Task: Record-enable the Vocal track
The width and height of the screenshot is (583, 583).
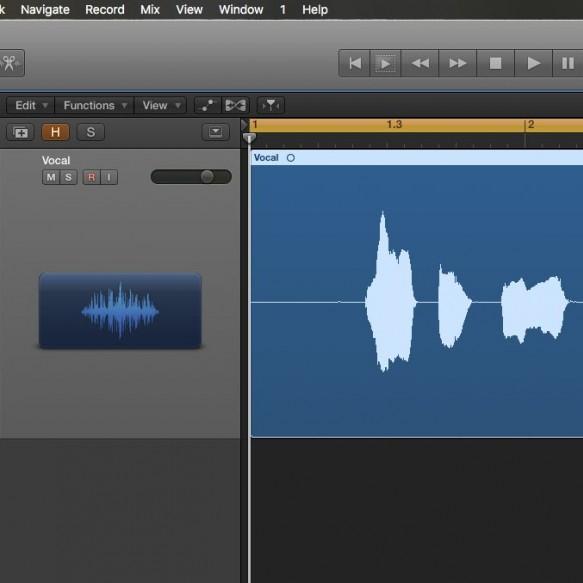Action: click(91, 177)
